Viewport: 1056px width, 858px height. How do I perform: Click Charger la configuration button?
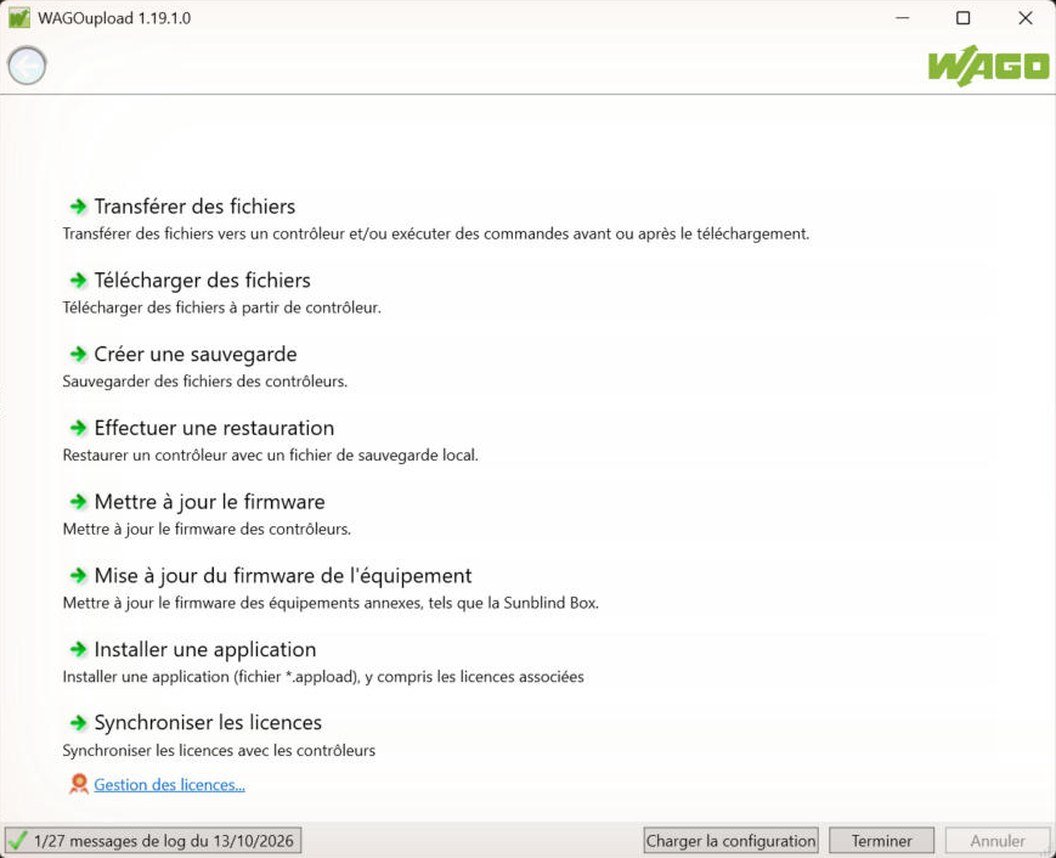731,840
